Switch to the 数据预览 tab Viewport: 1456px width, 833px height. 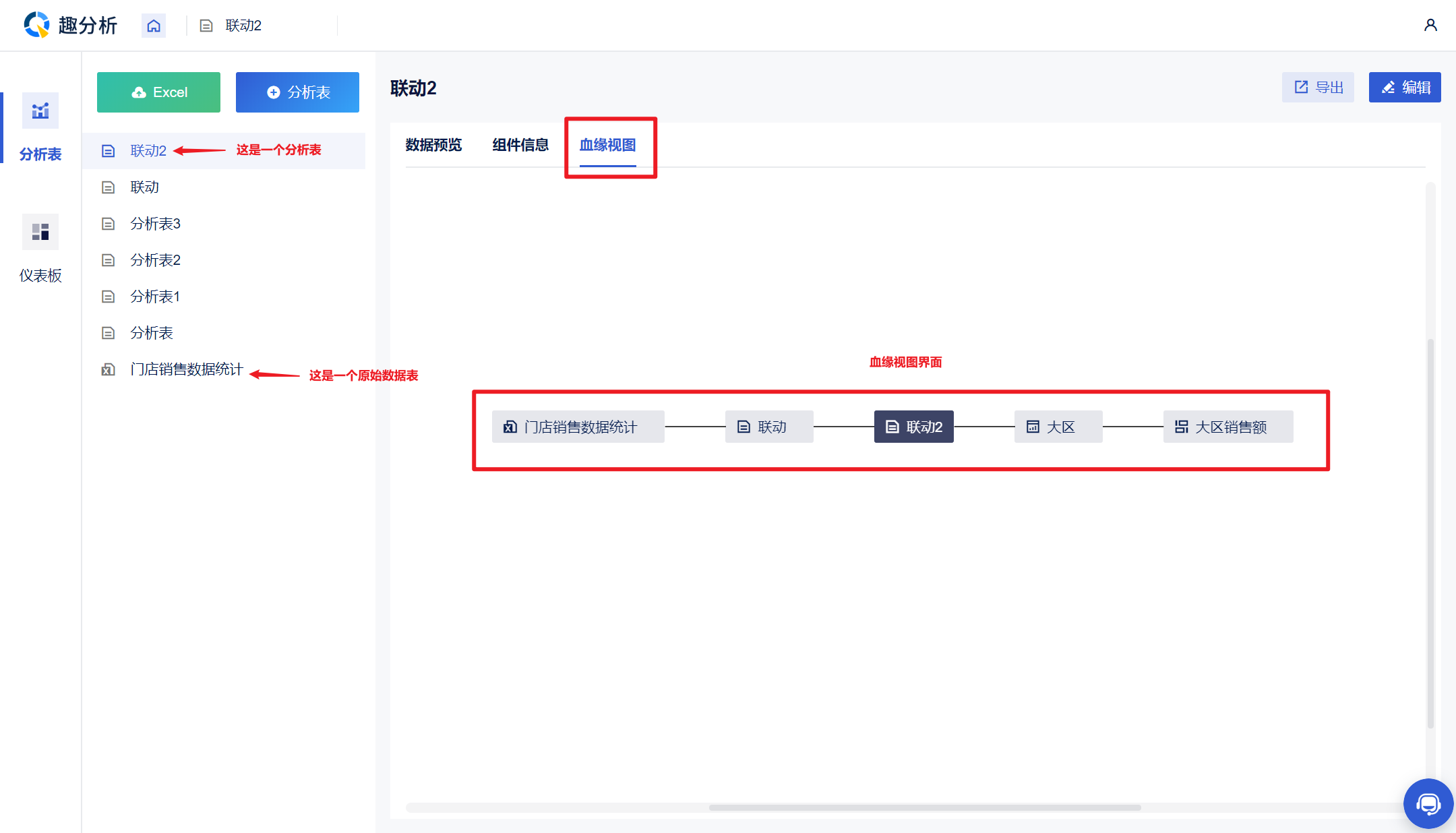[x=433, y=145]
